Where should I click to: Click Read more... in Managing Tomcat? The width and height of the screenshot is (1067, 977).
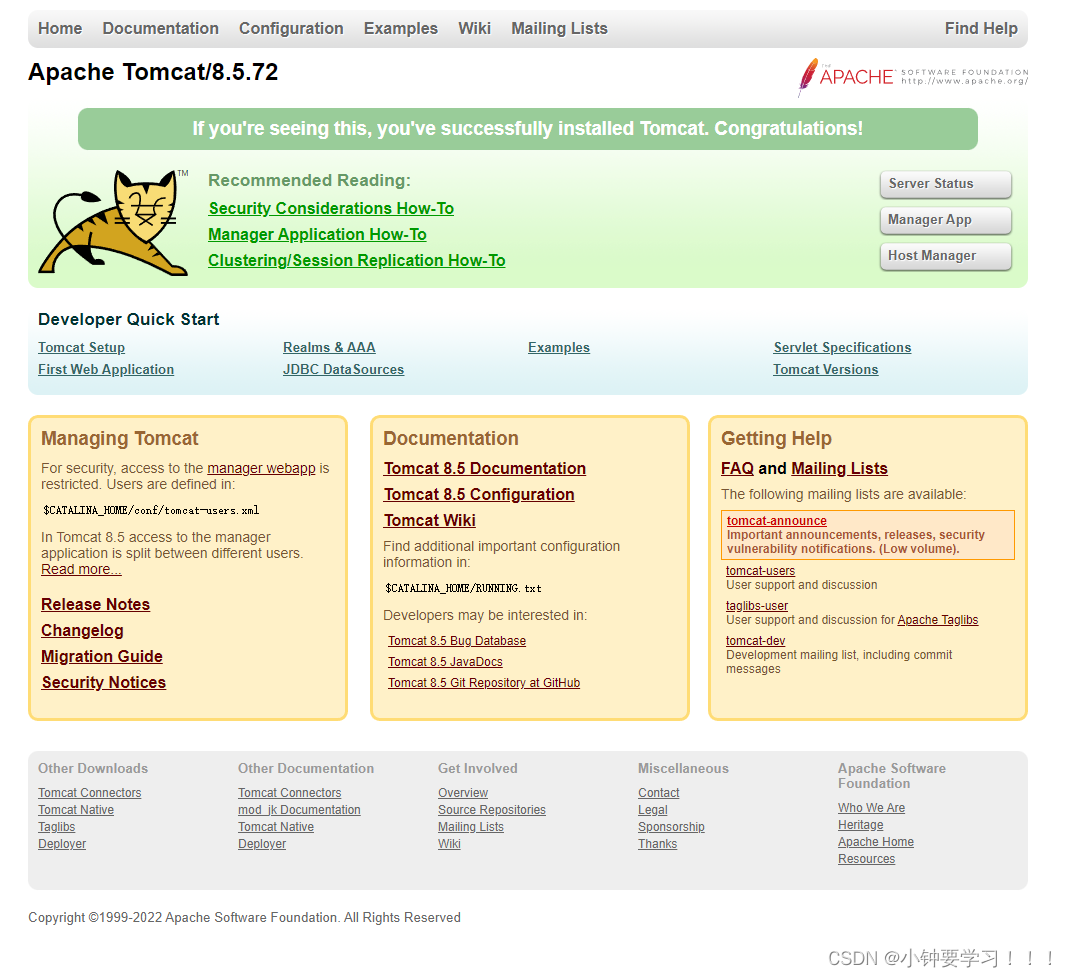pyautogui.click(x=81, y=569)
